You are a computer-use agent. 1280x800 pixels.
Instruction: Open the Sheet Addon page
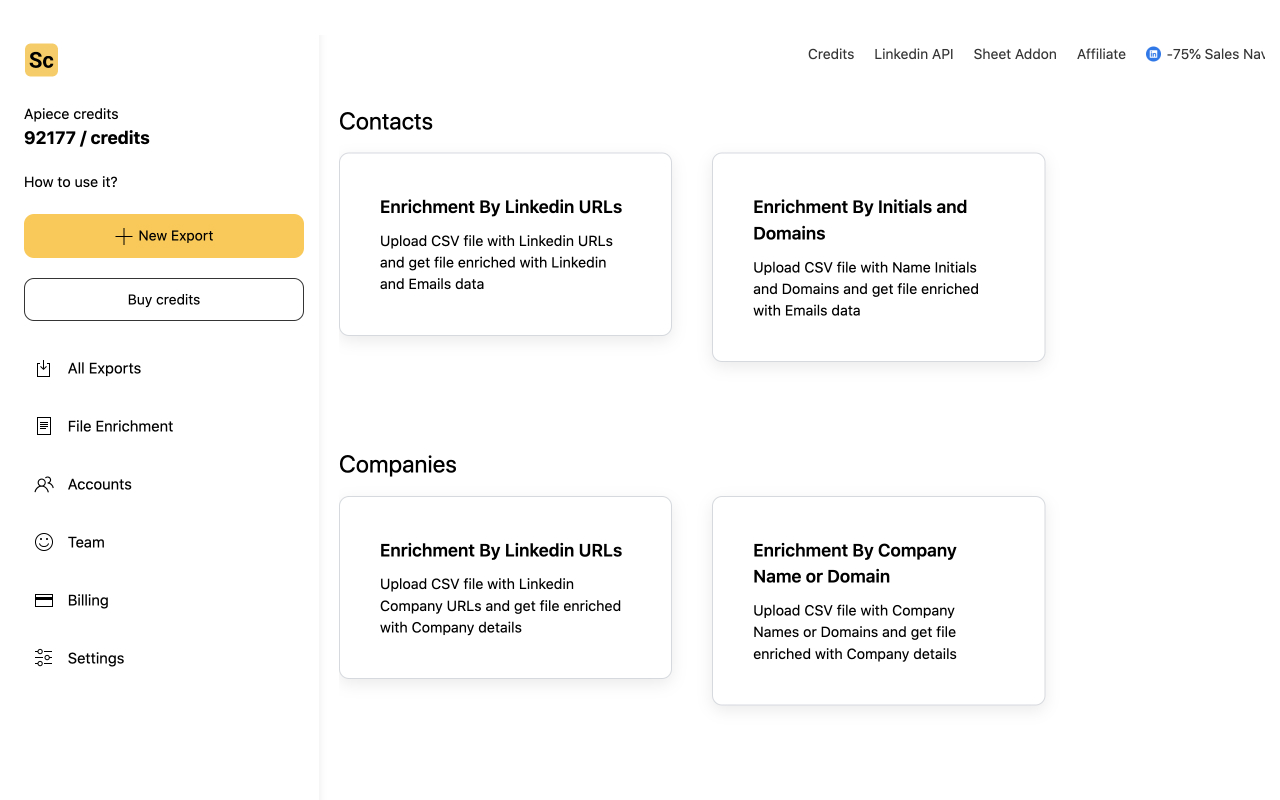tap(1015, 54)
